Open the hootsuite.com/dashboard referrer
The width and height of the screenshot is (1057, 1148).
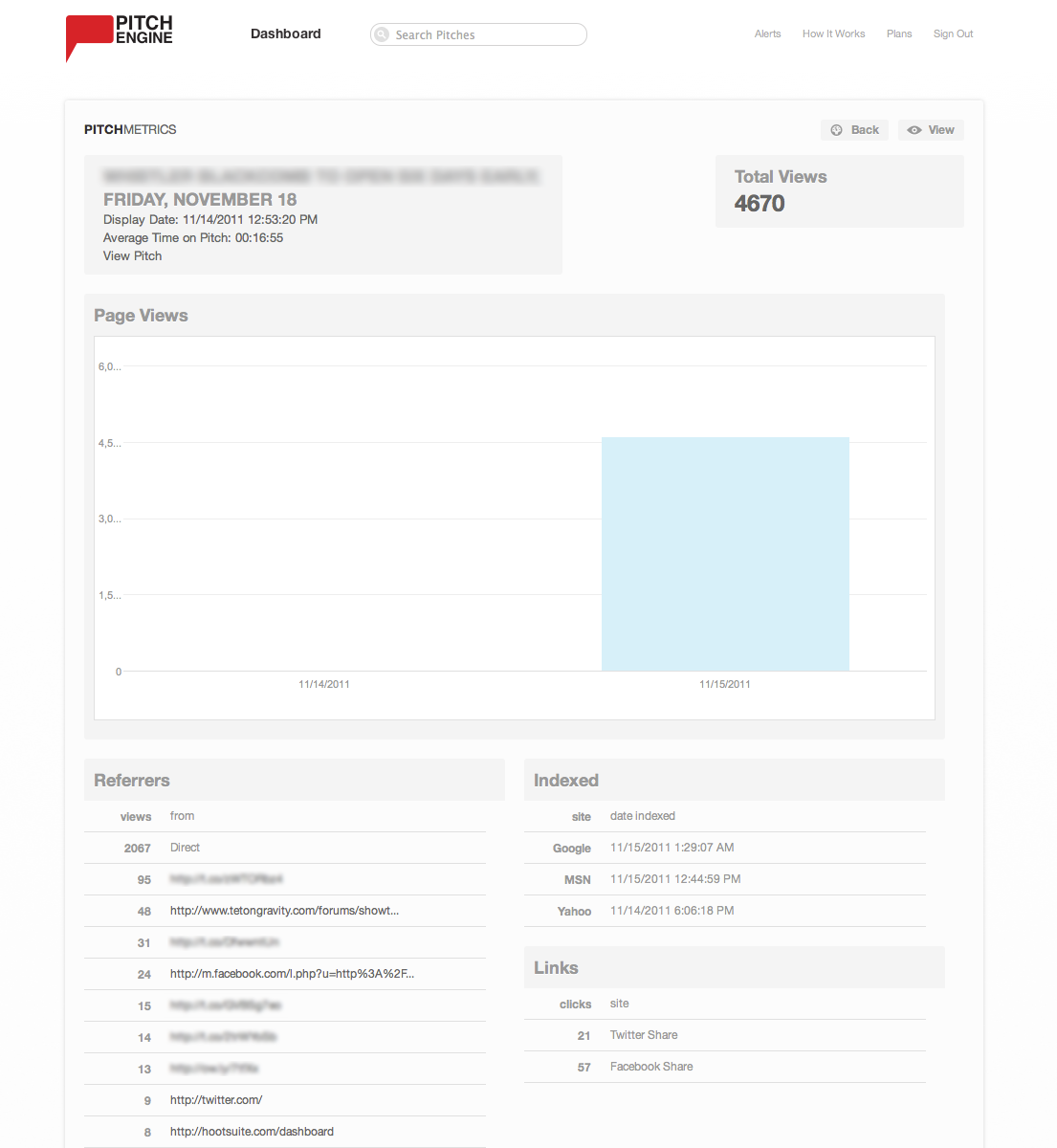point(252,1132)
